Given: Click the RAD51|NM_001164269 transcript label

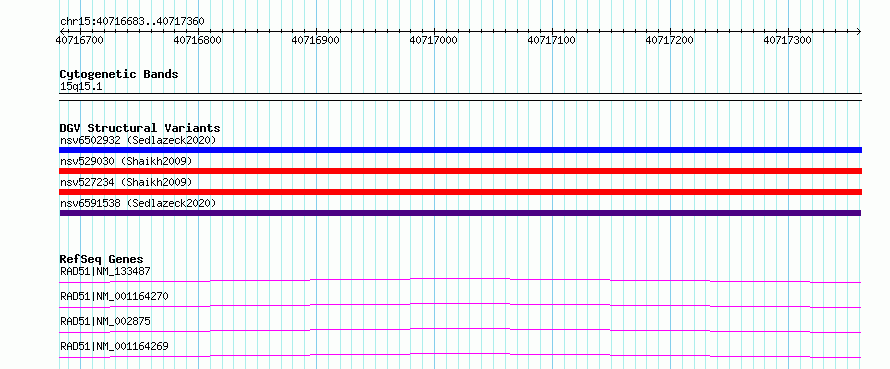Looking at the screenshot, I should click(x=114, y=346).
